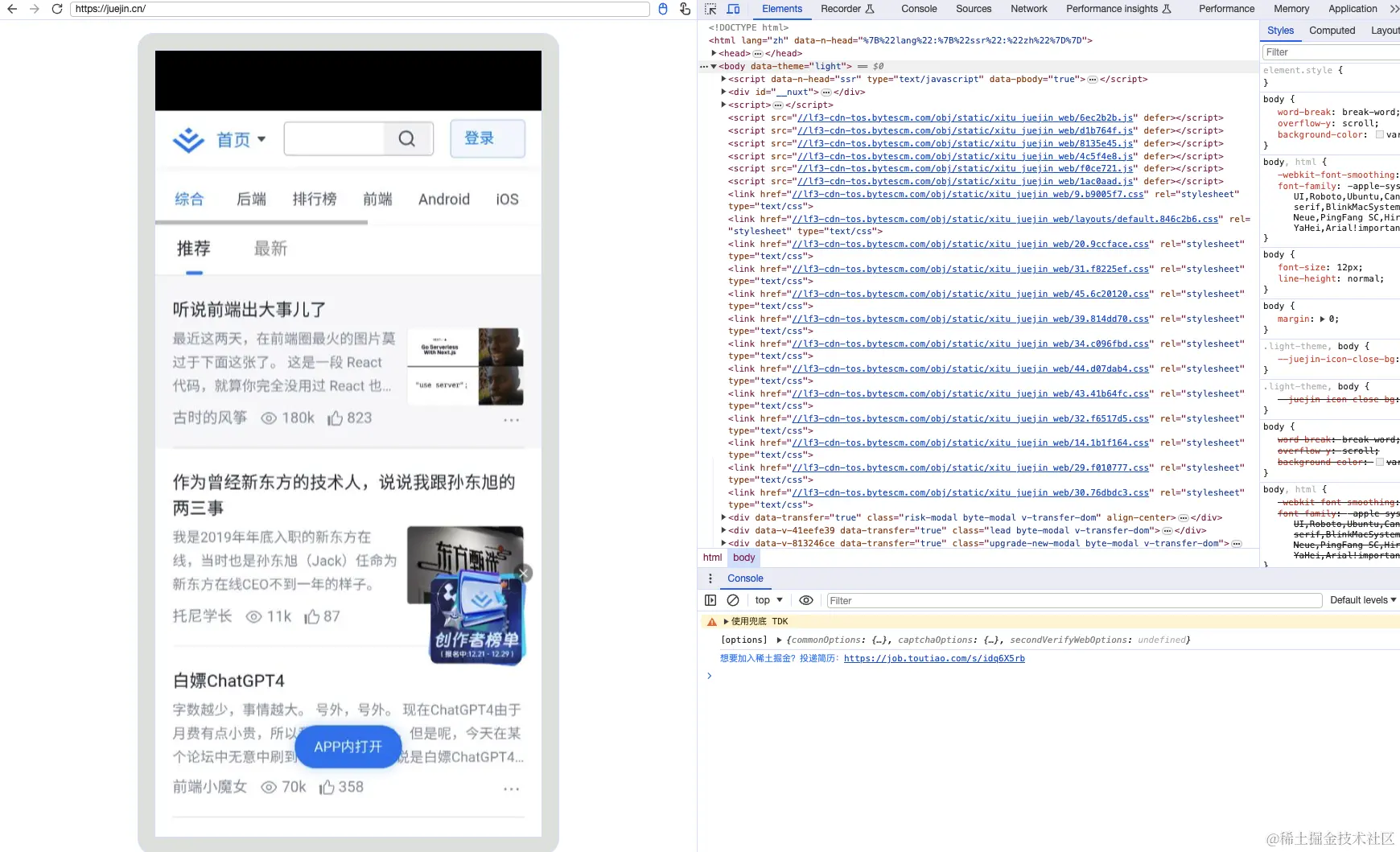The height and width of the screenshot is (852, 1400).
Task: Click author name 古时的风筝
Action: (210, 418)
